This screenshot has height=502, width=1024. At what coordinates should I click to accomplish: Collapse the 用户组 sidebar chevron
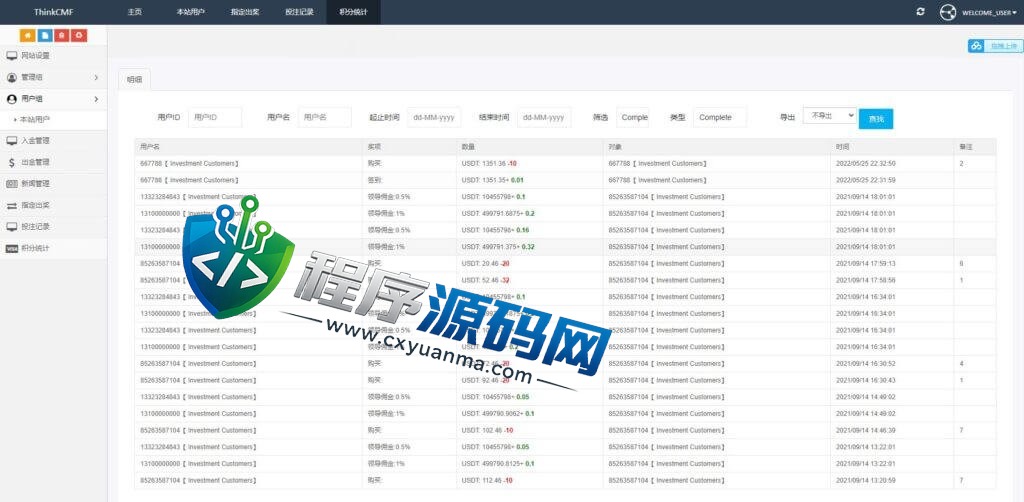click(x=96, y=99)
